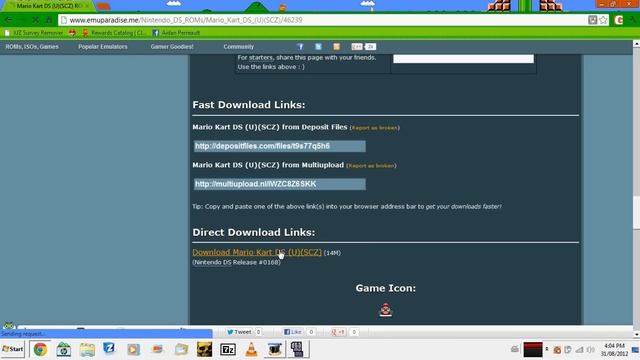Screen dimensions: 640x360
Task: Click the (14M) file size text
Action: click(332, 253)
